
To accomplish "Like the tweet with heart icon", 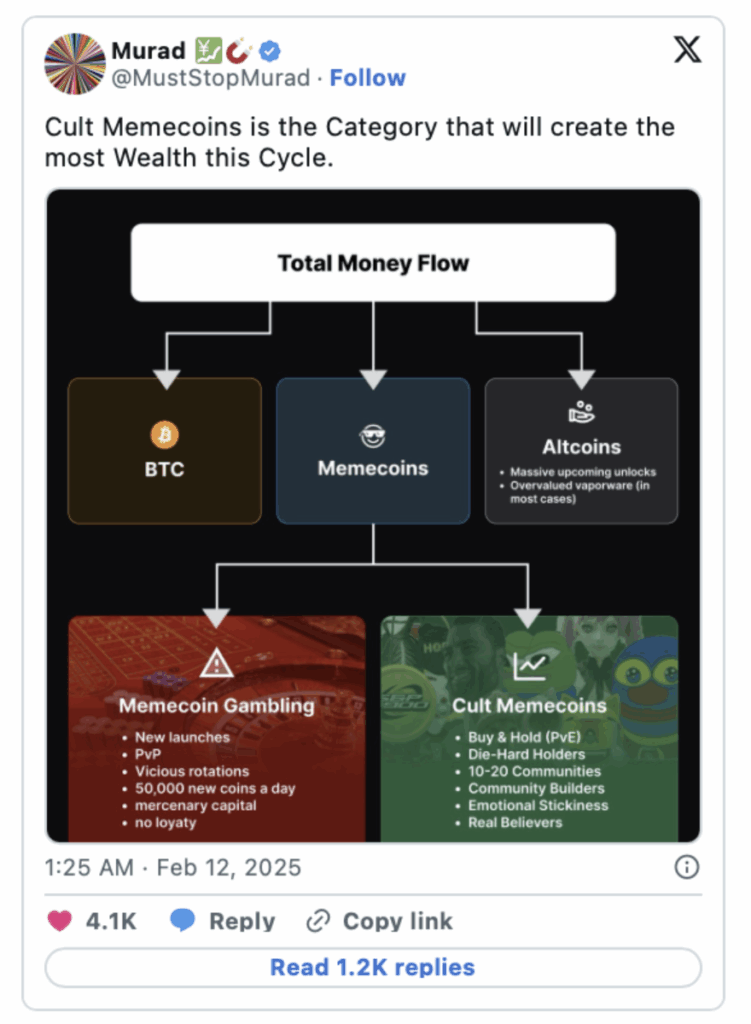I will coord(60,921).
